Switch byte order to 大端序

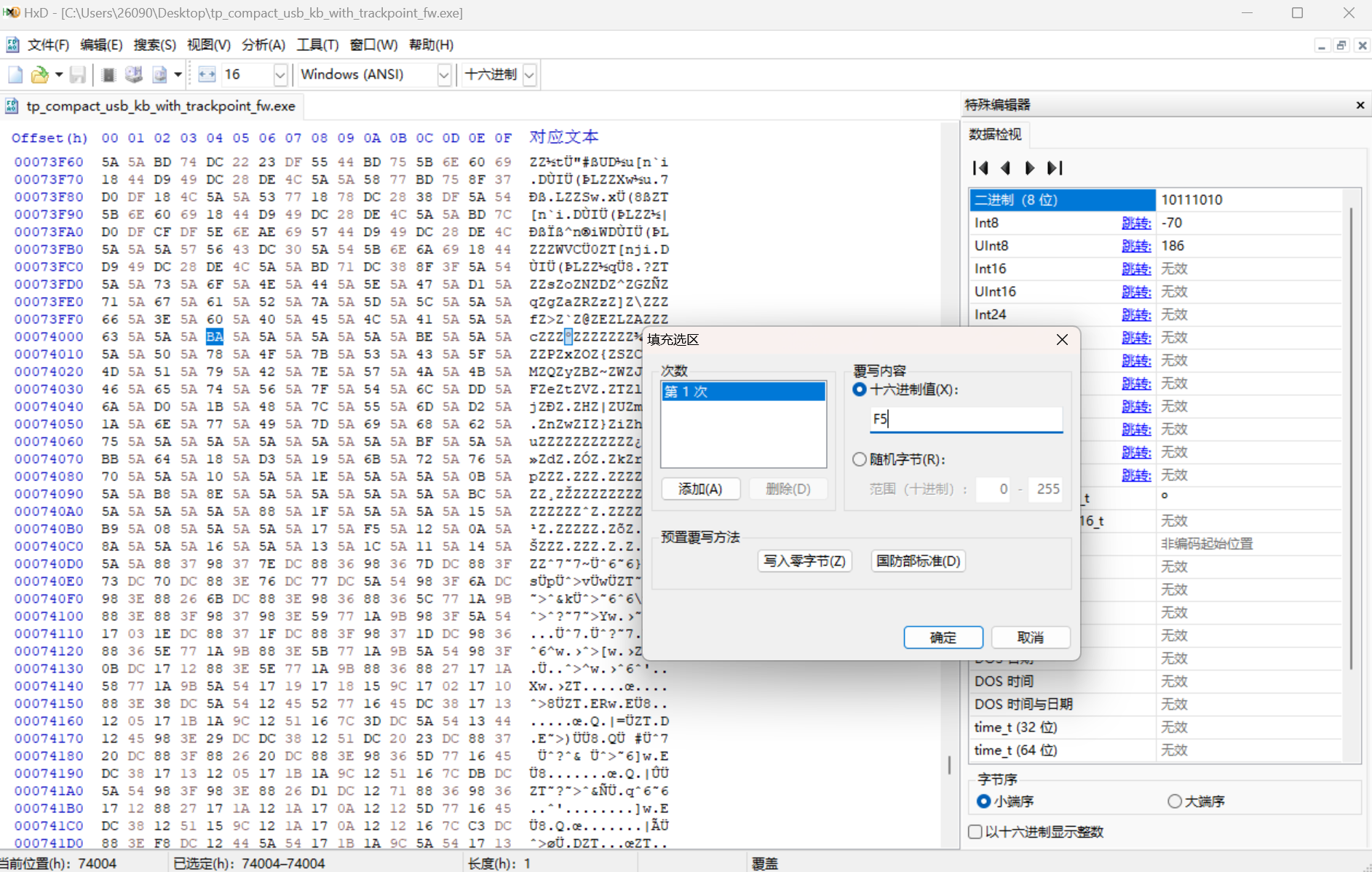tap(1174, 801)
